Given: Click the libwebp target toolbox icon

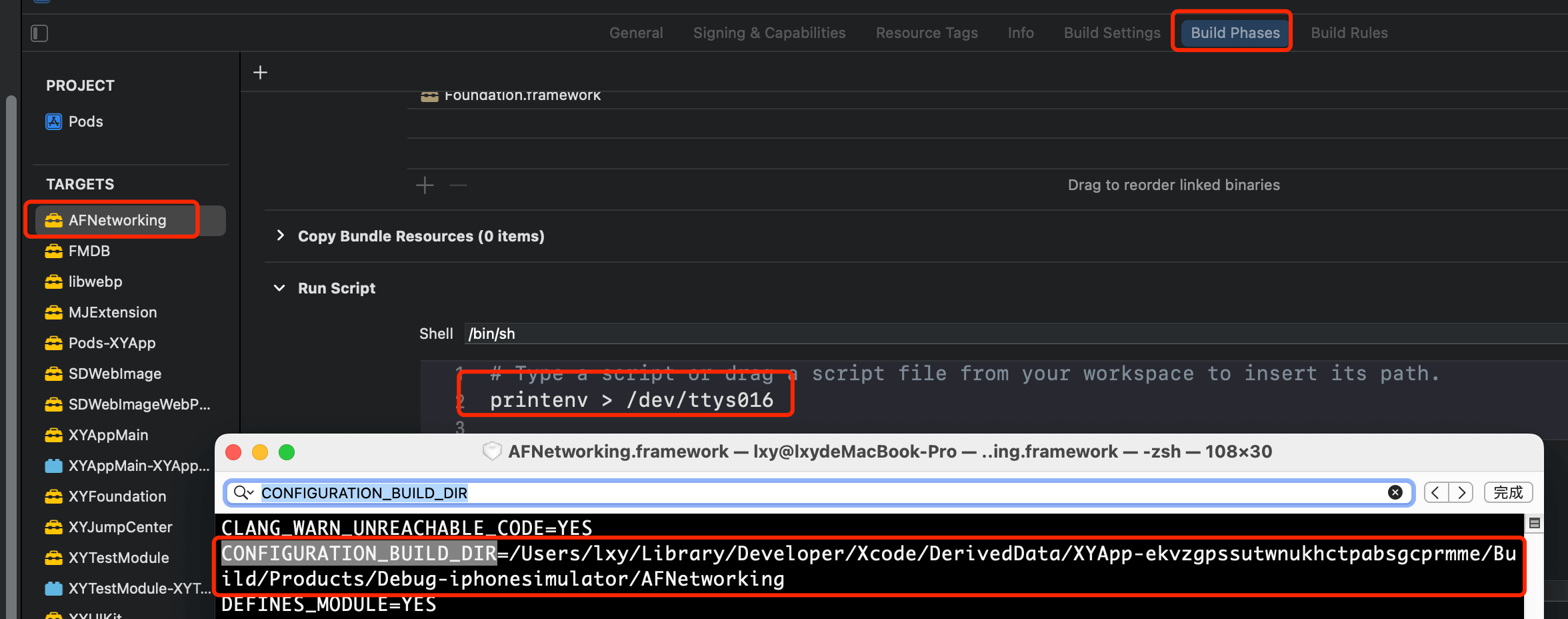Looking at the screenshot, I should point(53,281).
